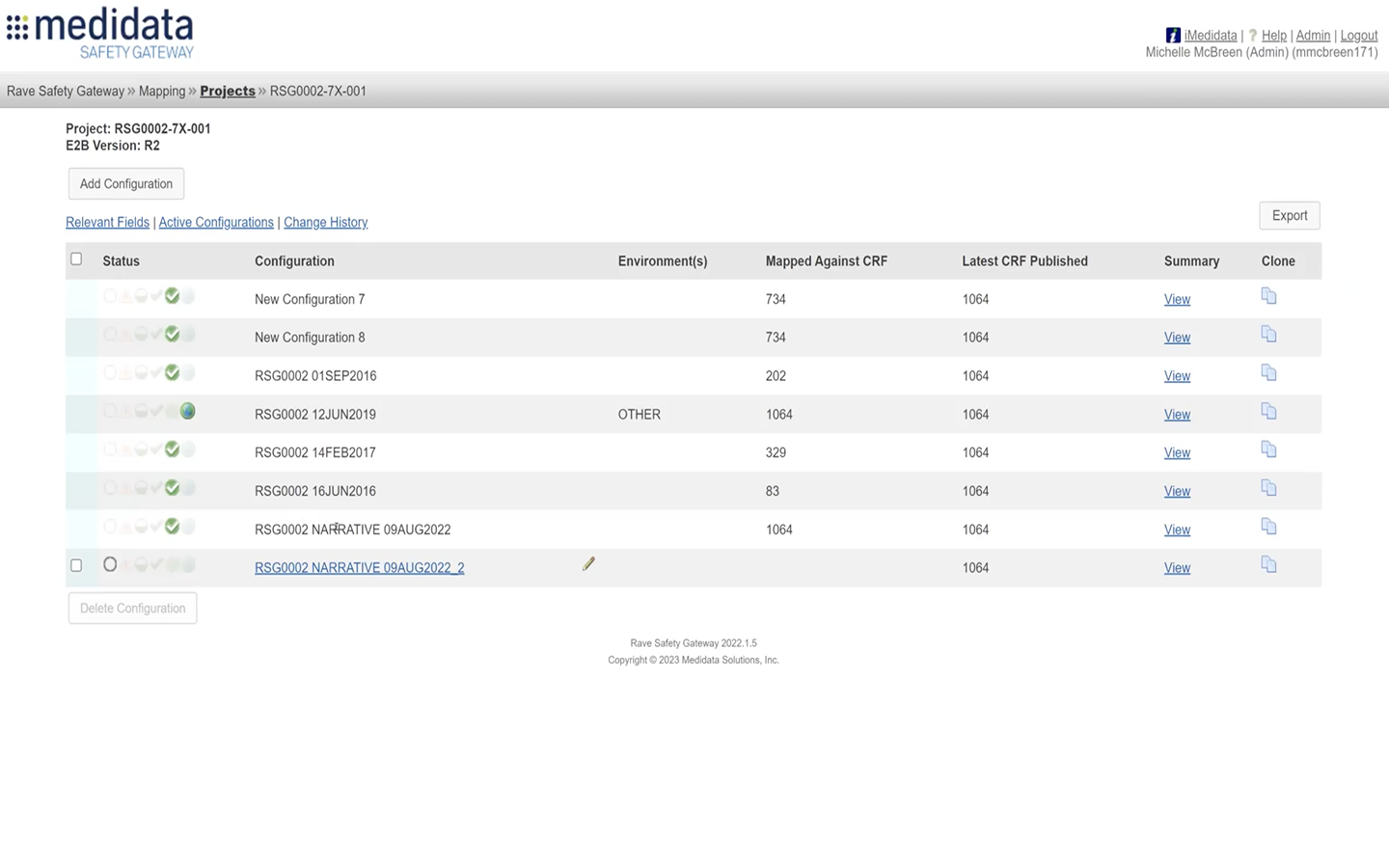Click pencil edit icon for NARRATIVE 09AUG2022_2

588,564
